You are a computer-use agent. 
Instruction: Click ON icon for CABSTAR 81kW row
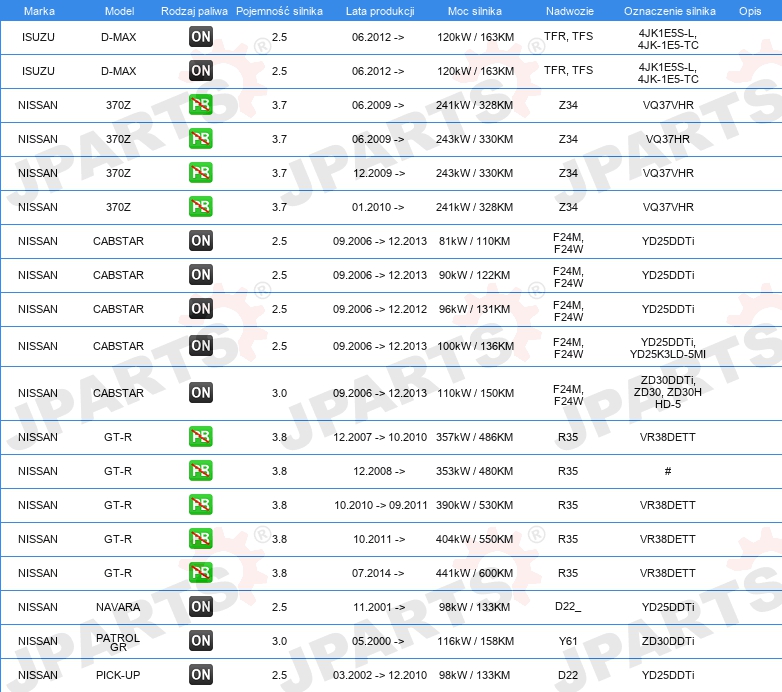200,241
